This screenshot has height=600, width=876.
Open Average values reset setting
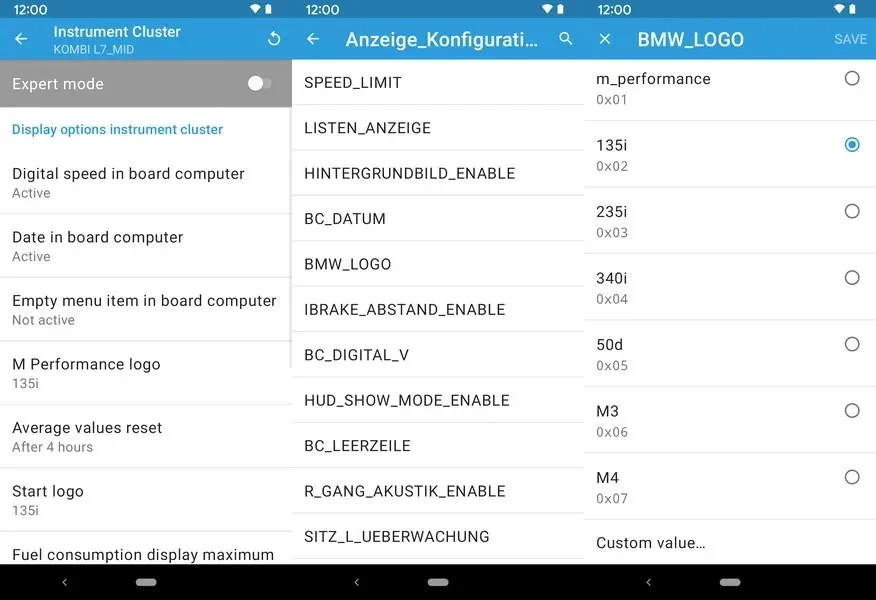pyautogui.click(x=146, y=436)
